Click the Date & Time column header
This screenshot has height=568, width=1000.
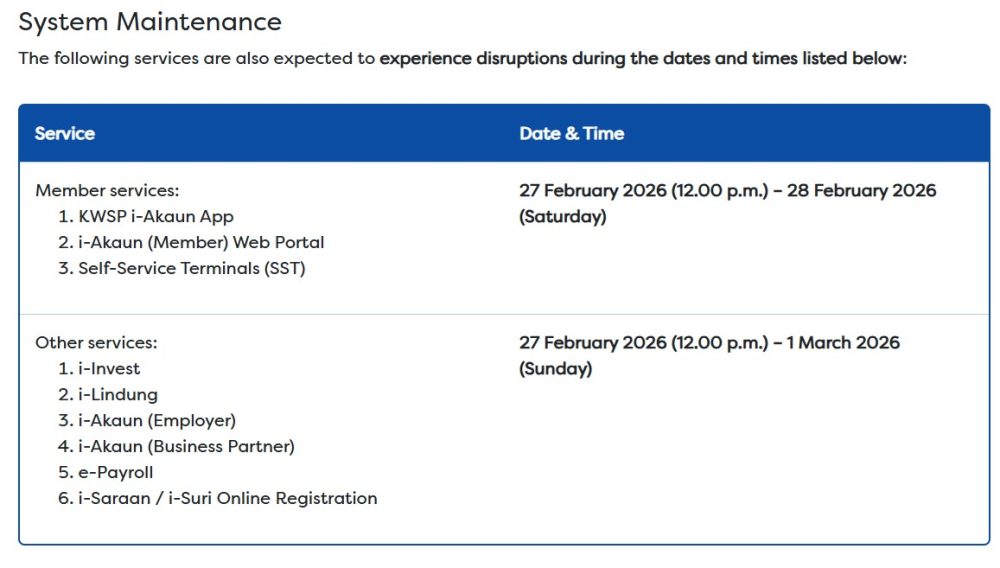pos(571,133)
